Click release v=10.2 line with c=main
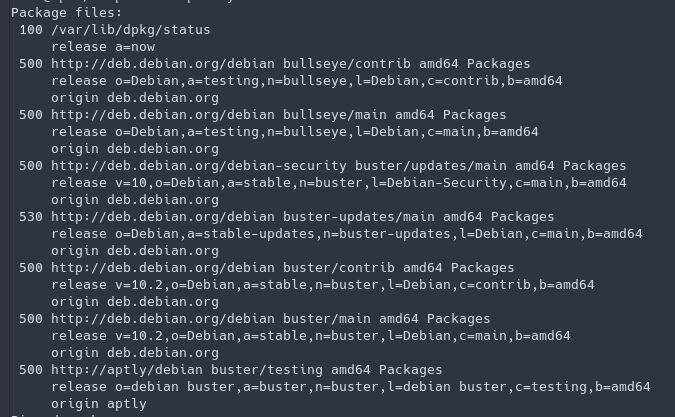 click(x=311, y=336)
